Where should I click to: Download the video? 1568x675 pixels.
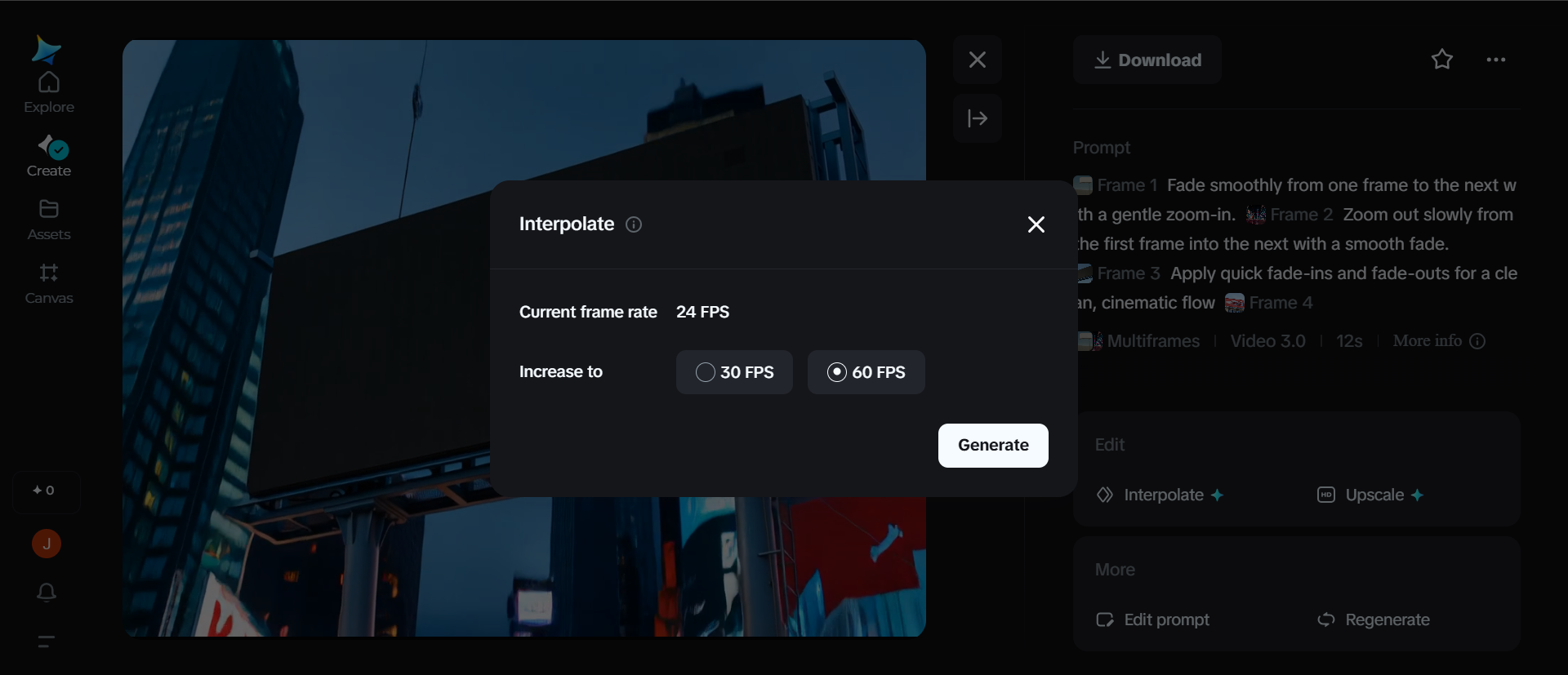tap(1147, 60)
